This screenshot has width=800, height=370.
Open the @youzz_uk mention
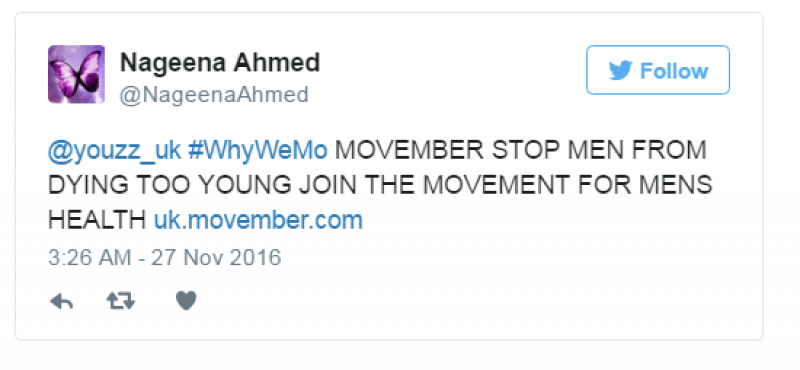tap(114, 151)
